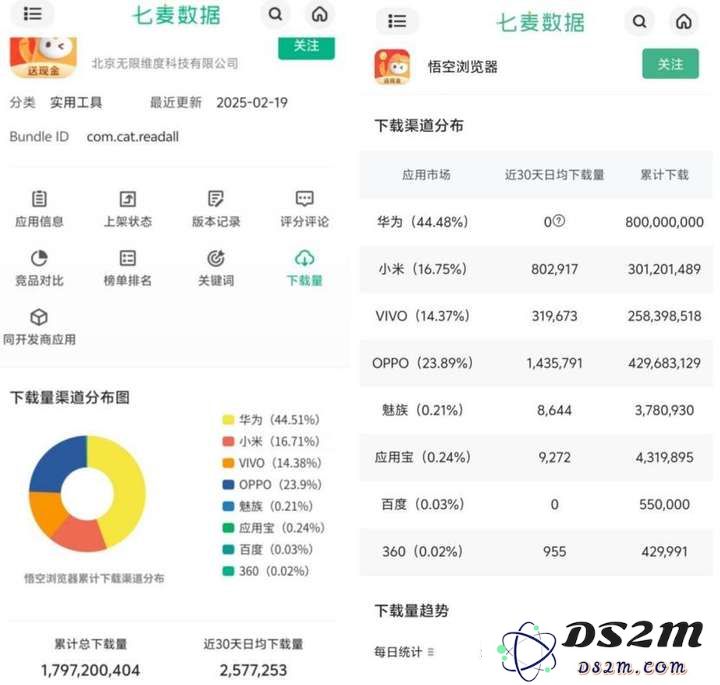
Task: Click the value 429,683,129
Action: pos(664,364)
